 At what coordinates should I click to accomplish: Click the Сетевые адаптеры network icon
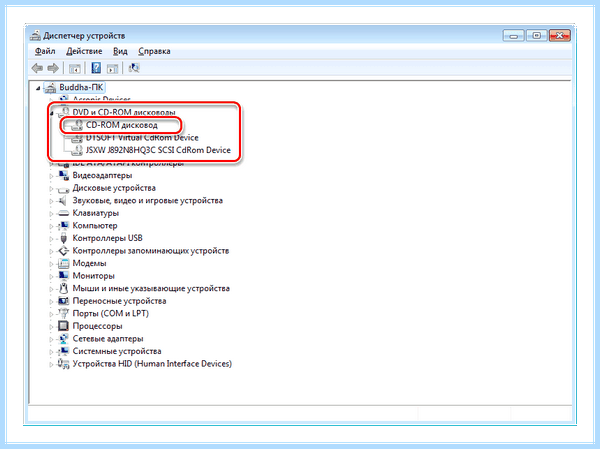pos(63,339)
